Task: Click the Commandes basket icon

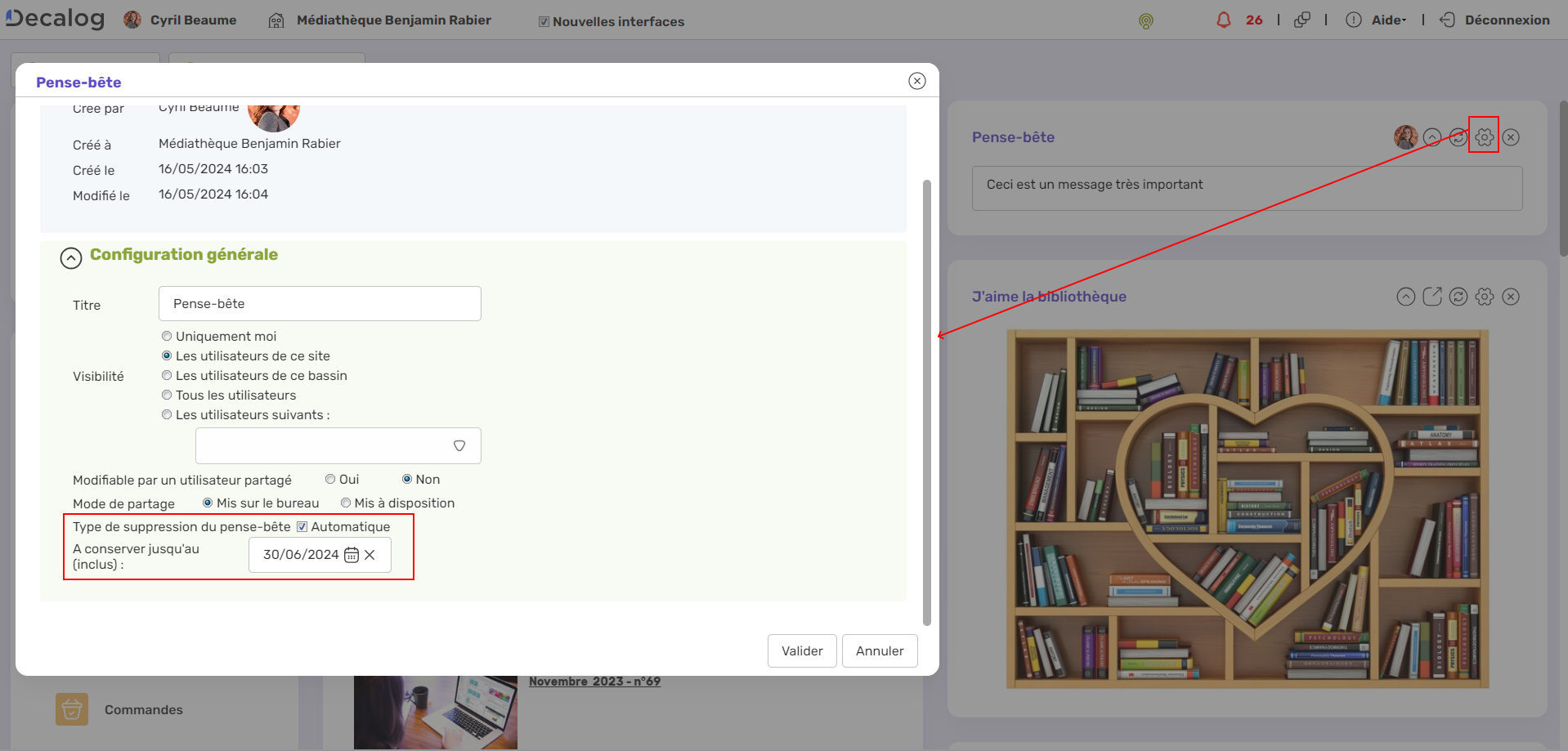Action: [72, 709]
